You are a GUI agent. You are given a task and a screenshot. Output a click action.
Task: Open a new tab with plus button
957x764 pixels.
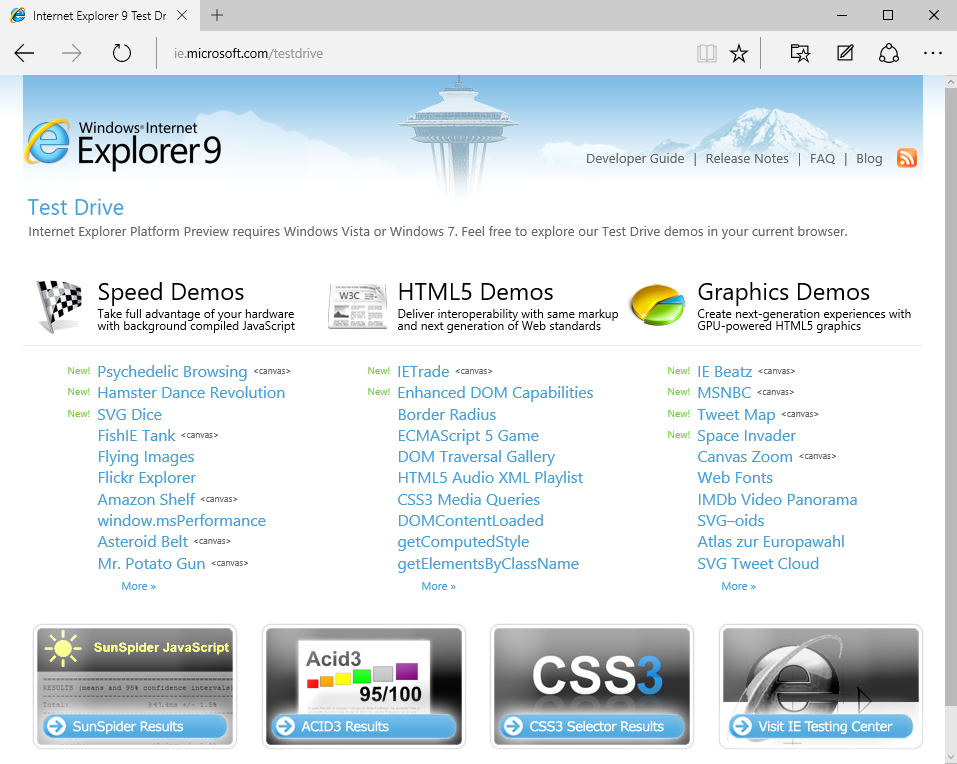(217, 16)
